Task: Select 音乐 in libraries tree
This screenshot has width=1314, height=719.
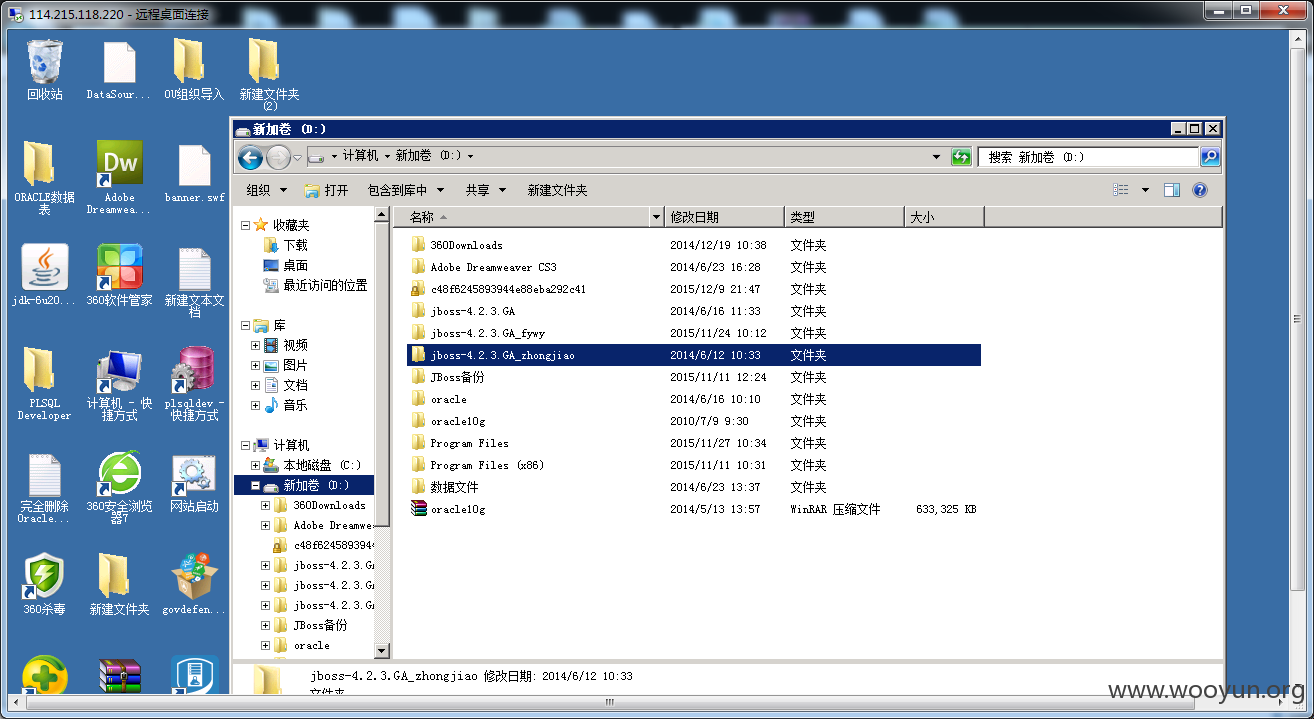Action: pos(286,405)
